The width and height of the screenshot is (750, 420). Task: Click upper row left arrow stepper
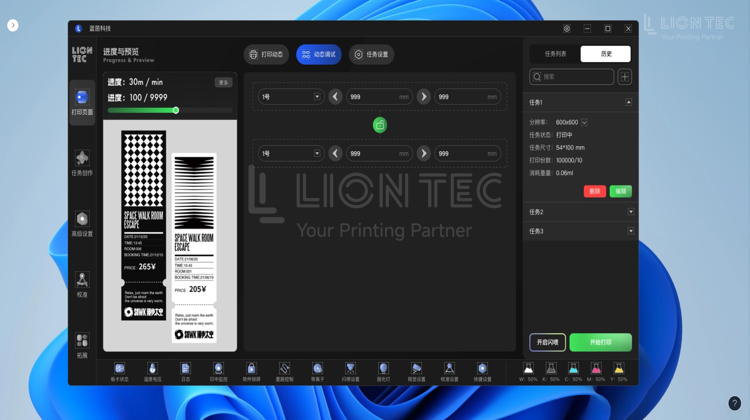click(335, 97)
